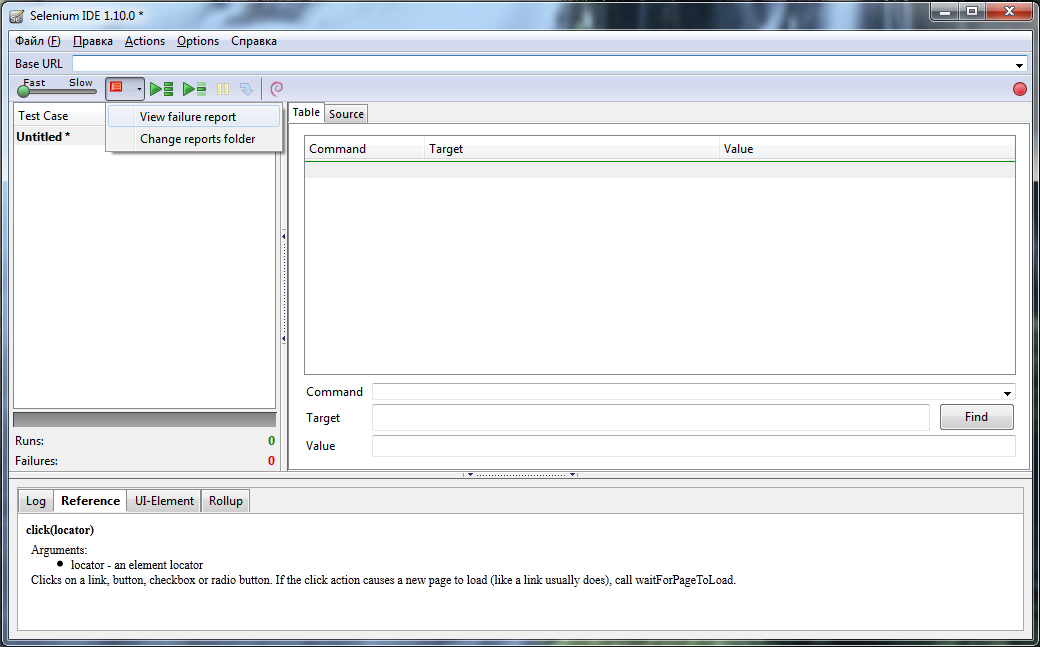The height and width of the screenshot is (647, 1040).
Task: Click the red failure report toolbar icon
Action: coord(116,88)
